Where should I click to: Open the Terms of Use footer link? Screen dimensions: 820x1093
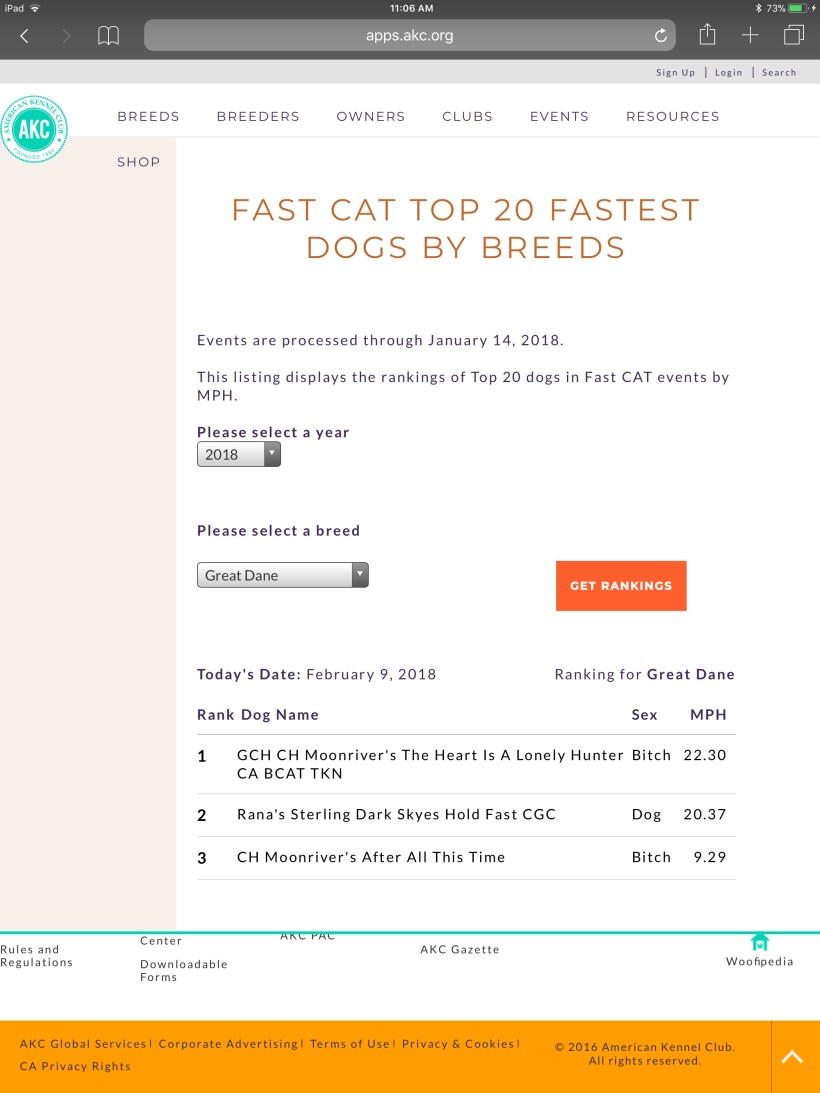click(x=350, y=1043)
